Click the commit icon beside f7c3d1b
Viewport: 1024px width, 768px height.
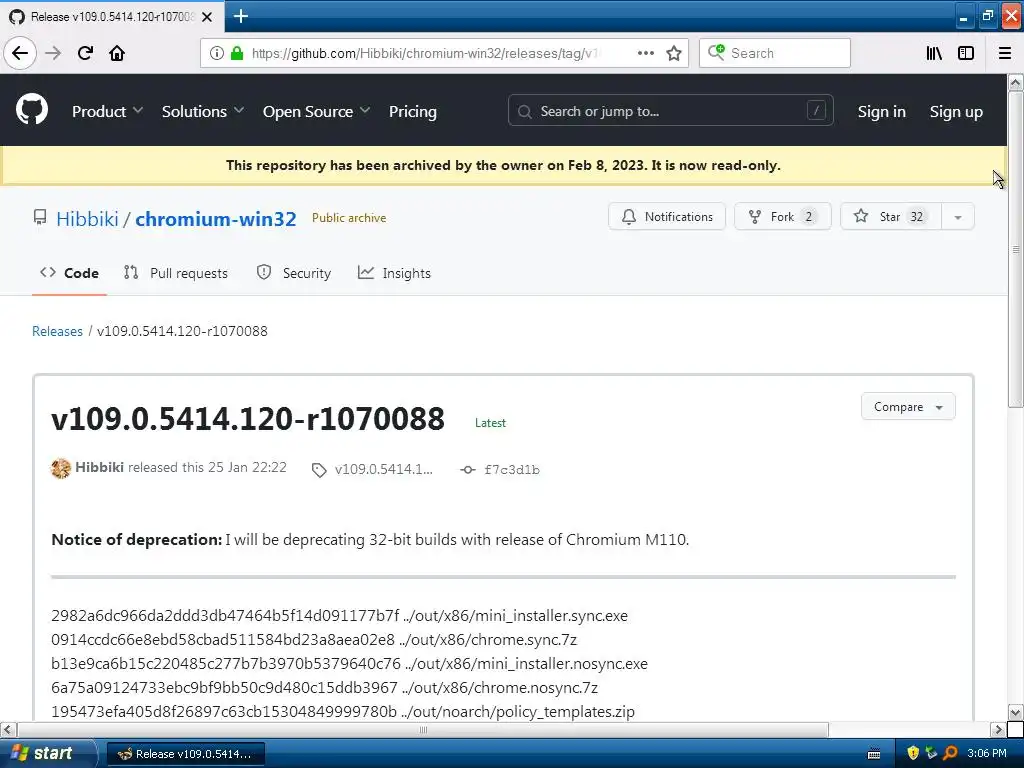pos(468,470)
